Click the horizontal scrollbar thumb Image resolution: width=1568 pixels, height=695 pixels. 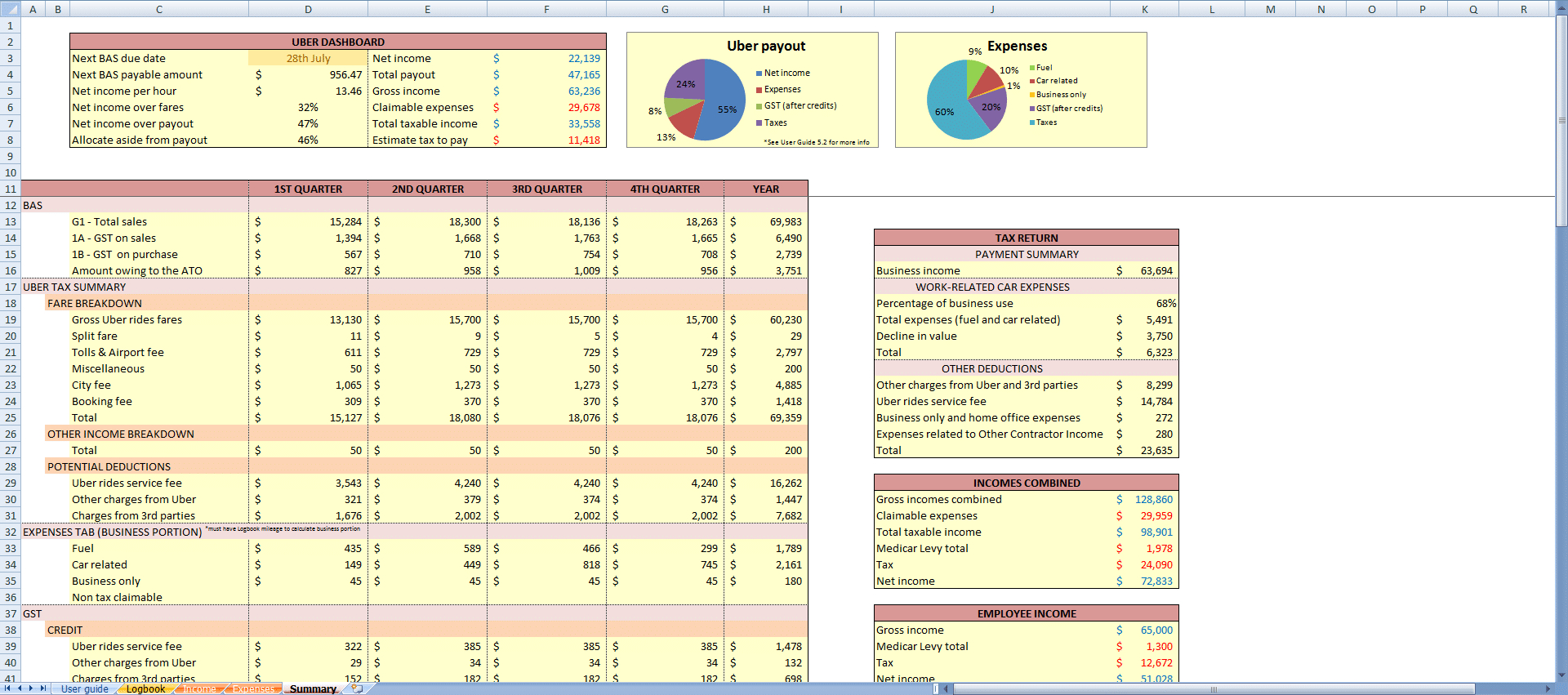tap(1214, 688)
